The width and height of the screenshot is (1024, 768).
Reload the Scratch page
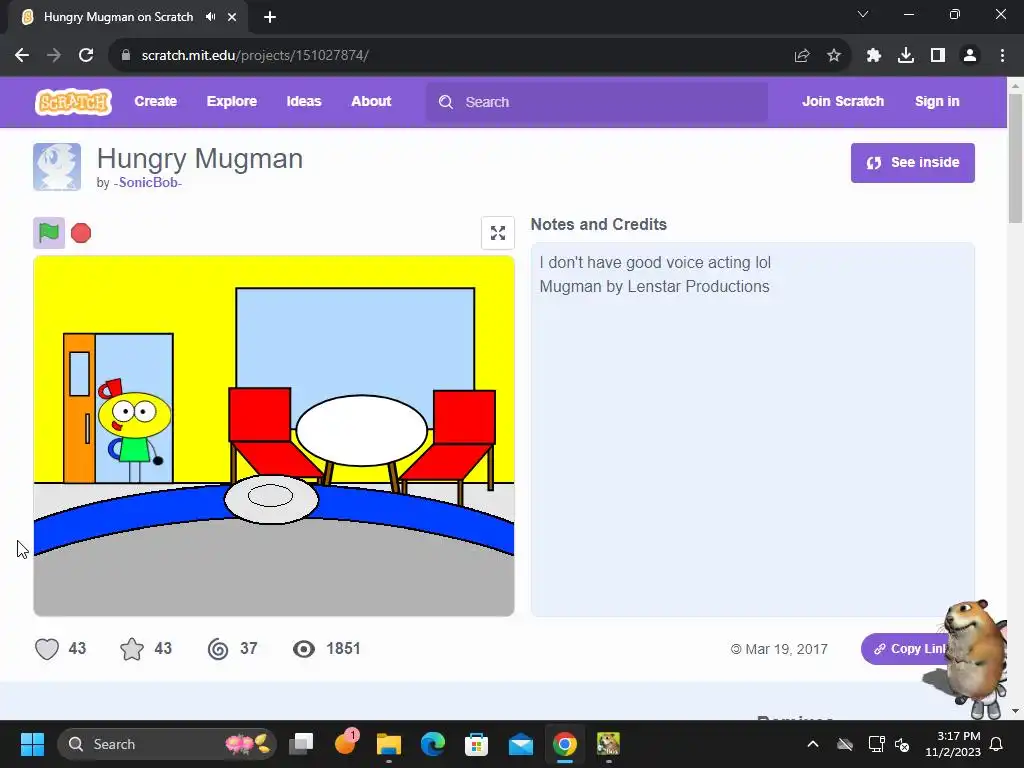[86, 56]
